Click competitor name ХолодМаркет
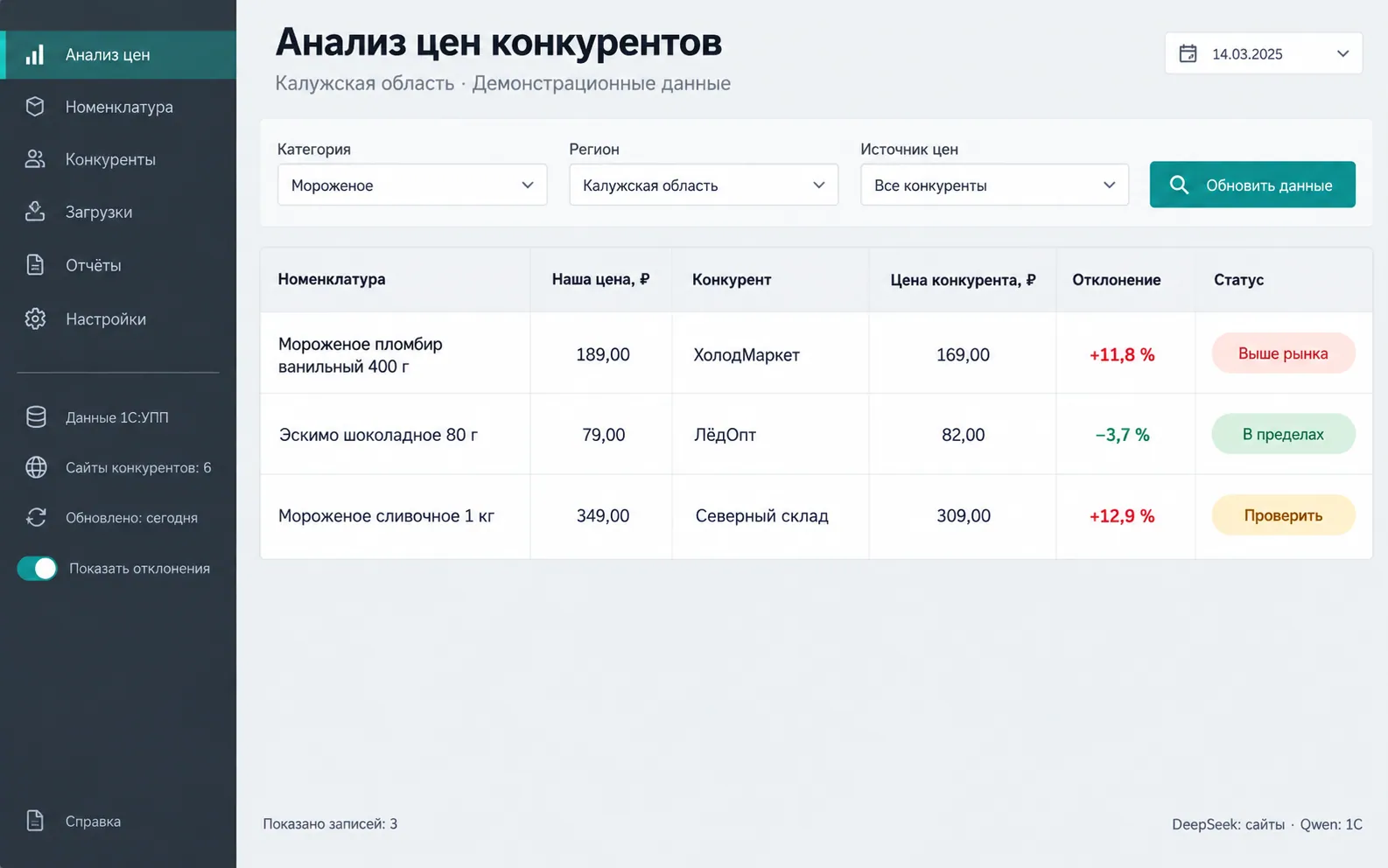Viewport: 1388px width, 868px height. pos(747,354)
